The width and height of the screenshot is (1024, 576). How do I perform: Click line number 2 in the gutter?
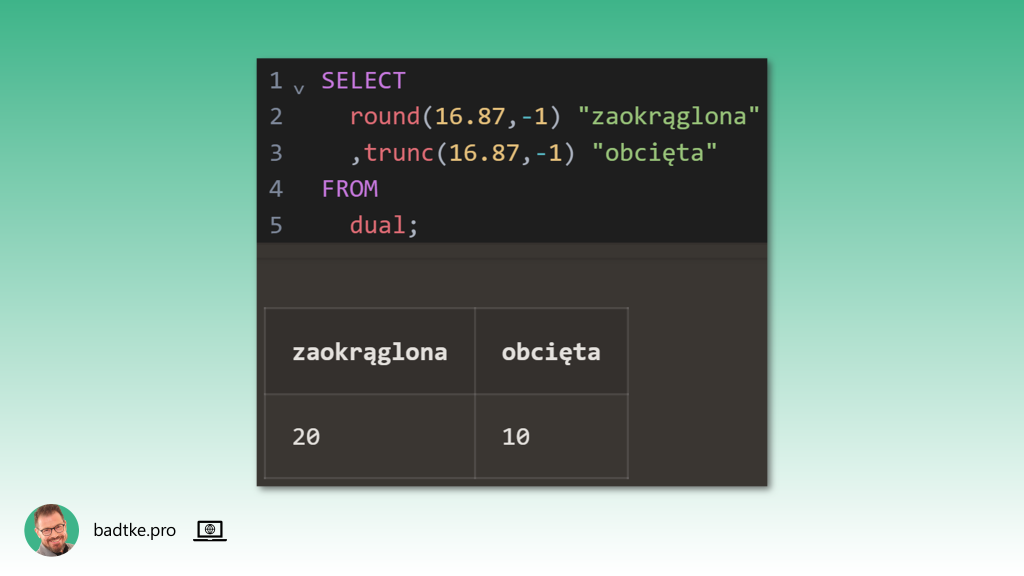pyautogui.click(x=276, y=117)
